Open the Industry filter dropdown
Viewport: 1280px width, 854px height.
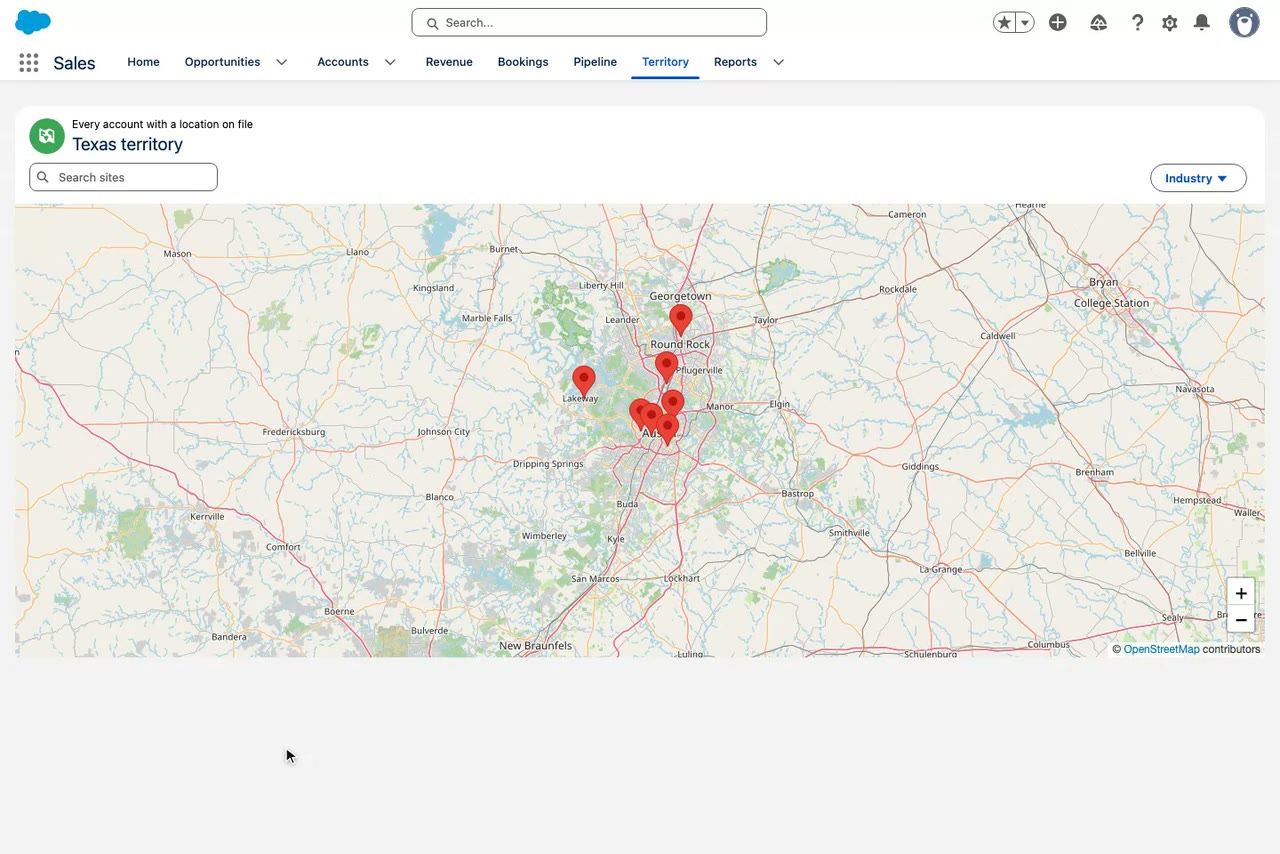[x=1198, y=178]
